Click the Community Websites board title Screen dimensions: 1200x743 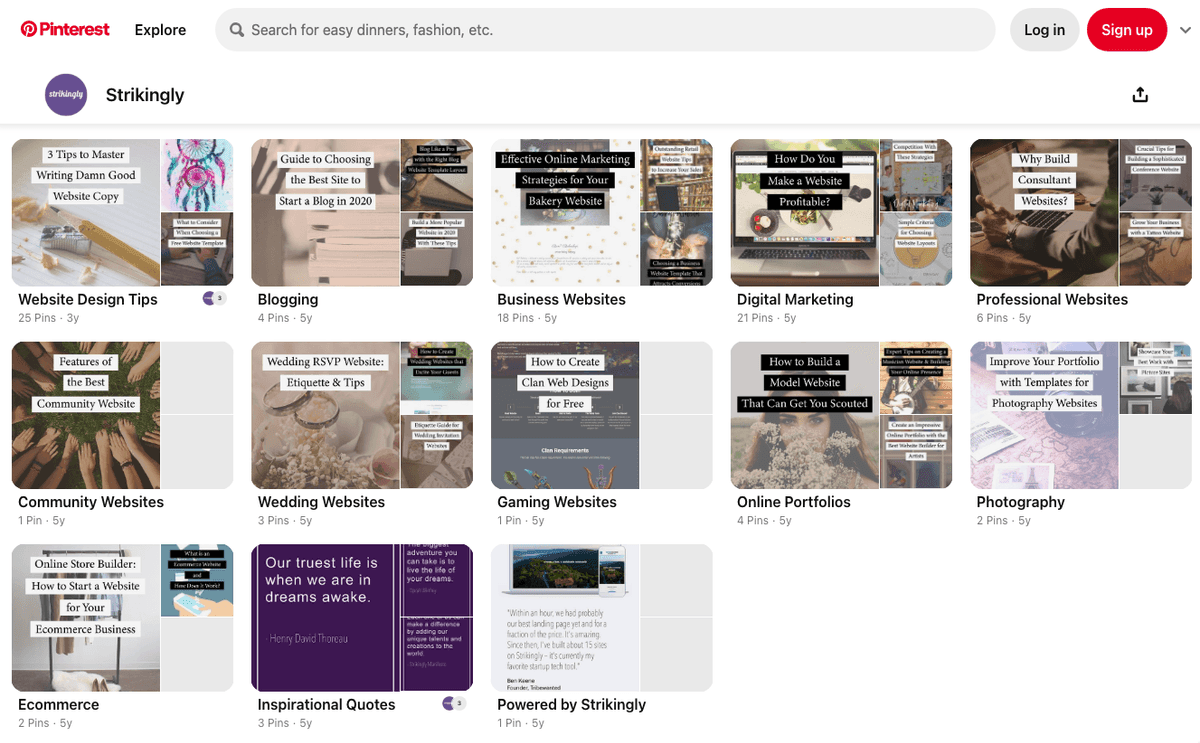point(91,502)
